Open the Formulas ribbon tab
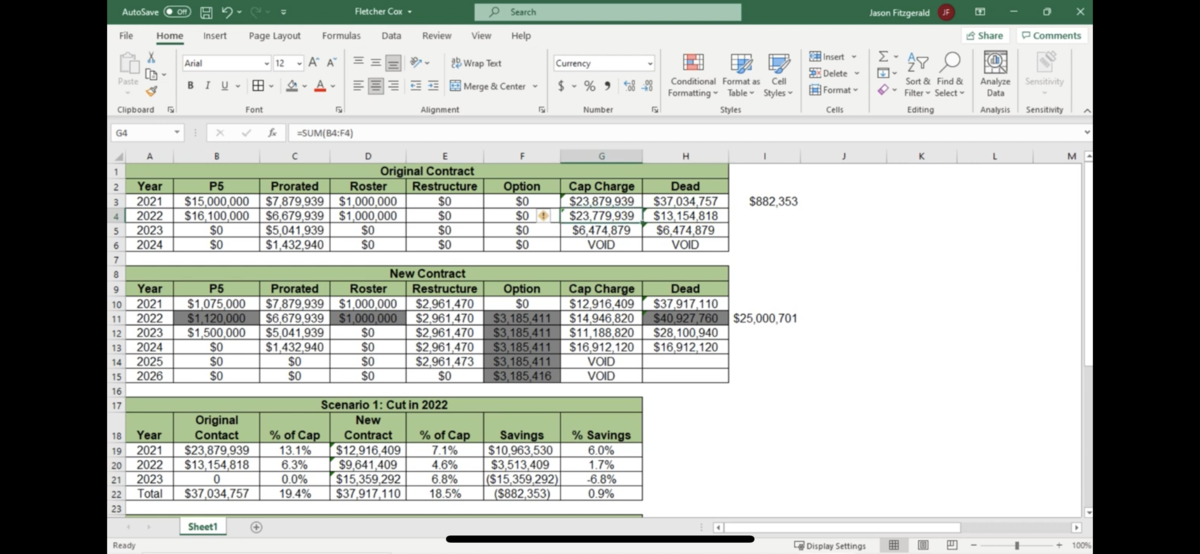 (x=341, y=36)
